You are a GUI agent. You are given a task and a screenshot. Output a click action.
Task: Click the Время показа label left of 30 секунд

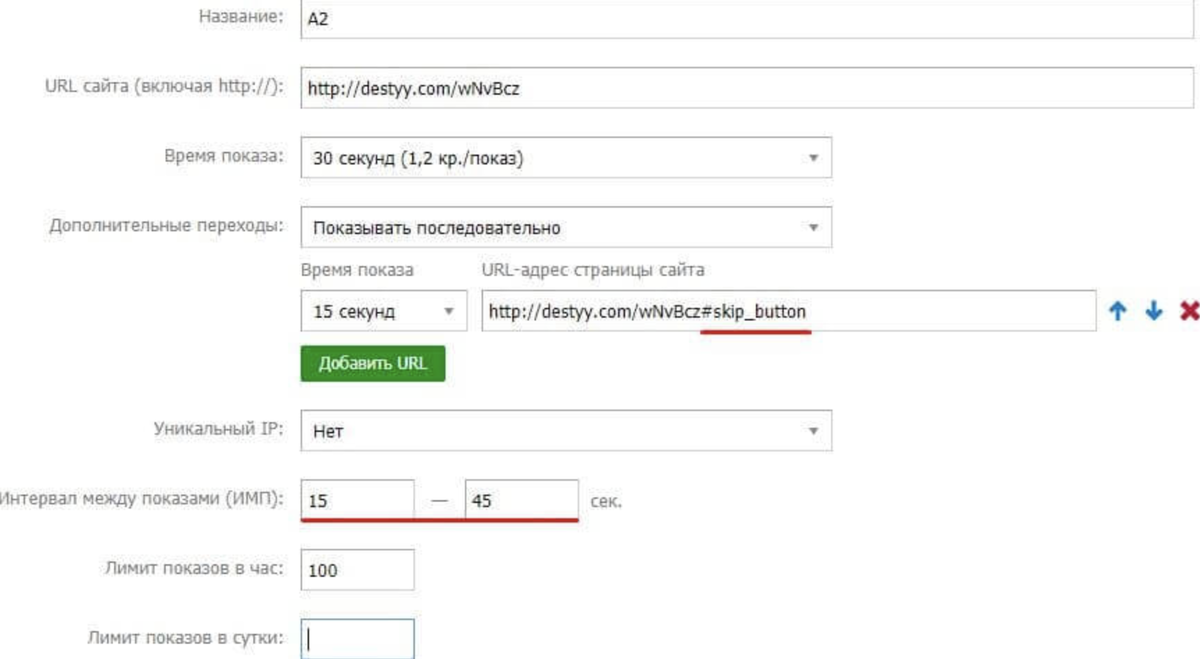click(224, 156)
